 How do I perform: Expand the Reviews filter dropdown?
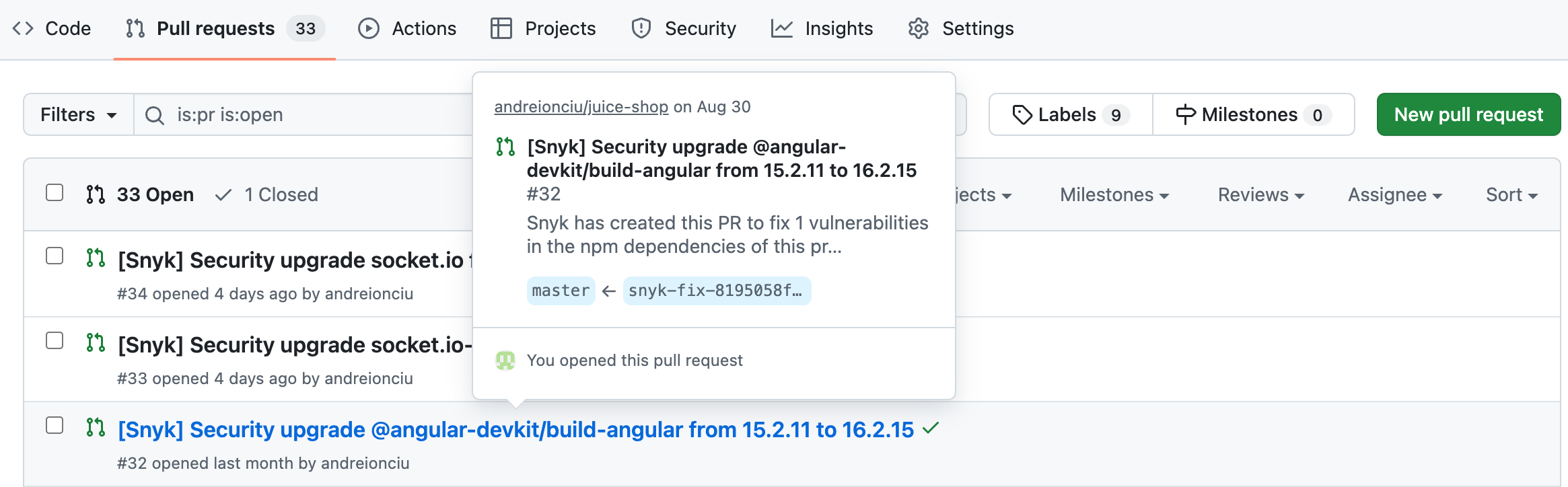click(x=1260, y=195)
